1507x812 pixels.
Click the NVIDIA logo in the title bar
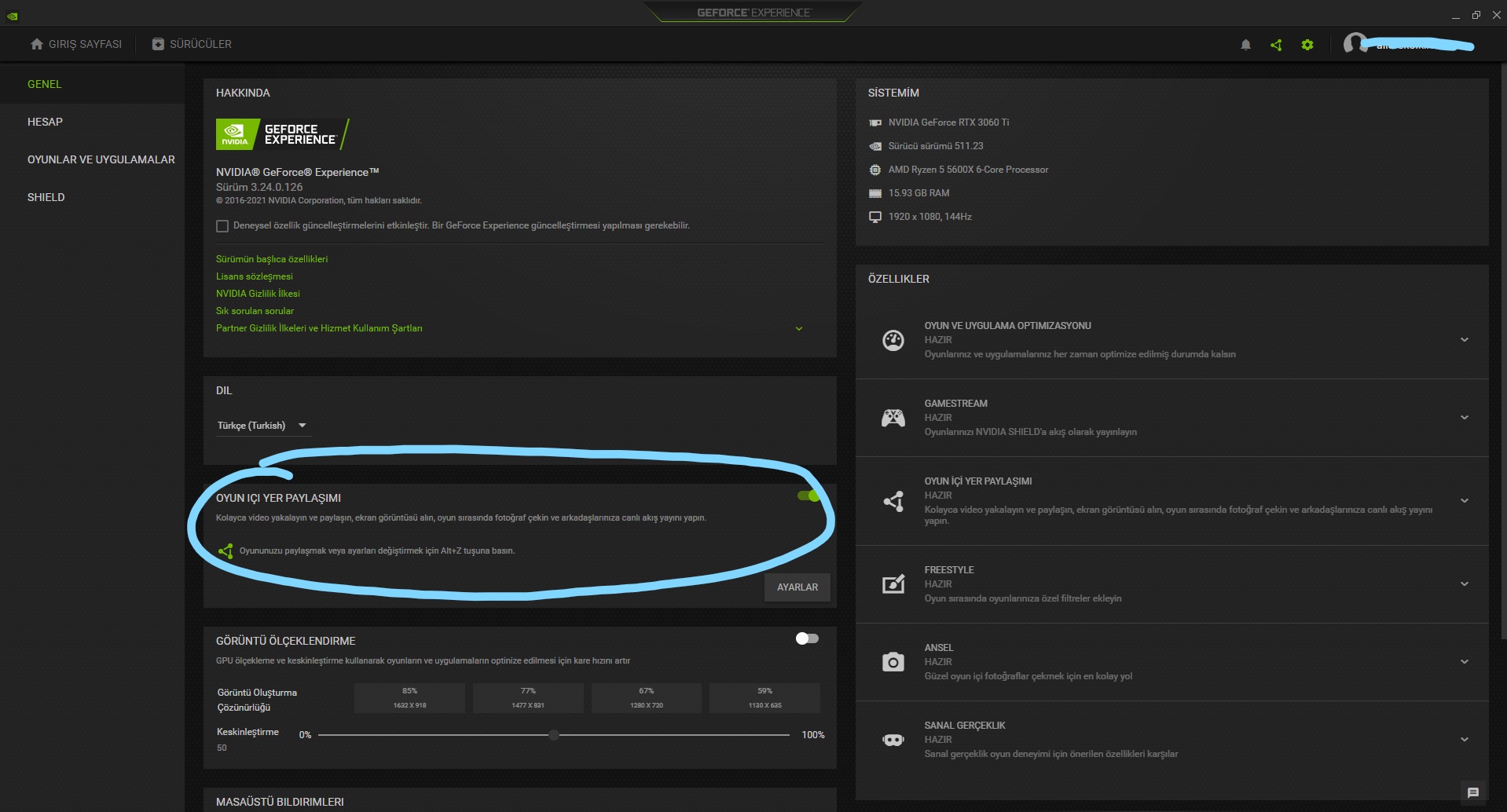(13, 16)
